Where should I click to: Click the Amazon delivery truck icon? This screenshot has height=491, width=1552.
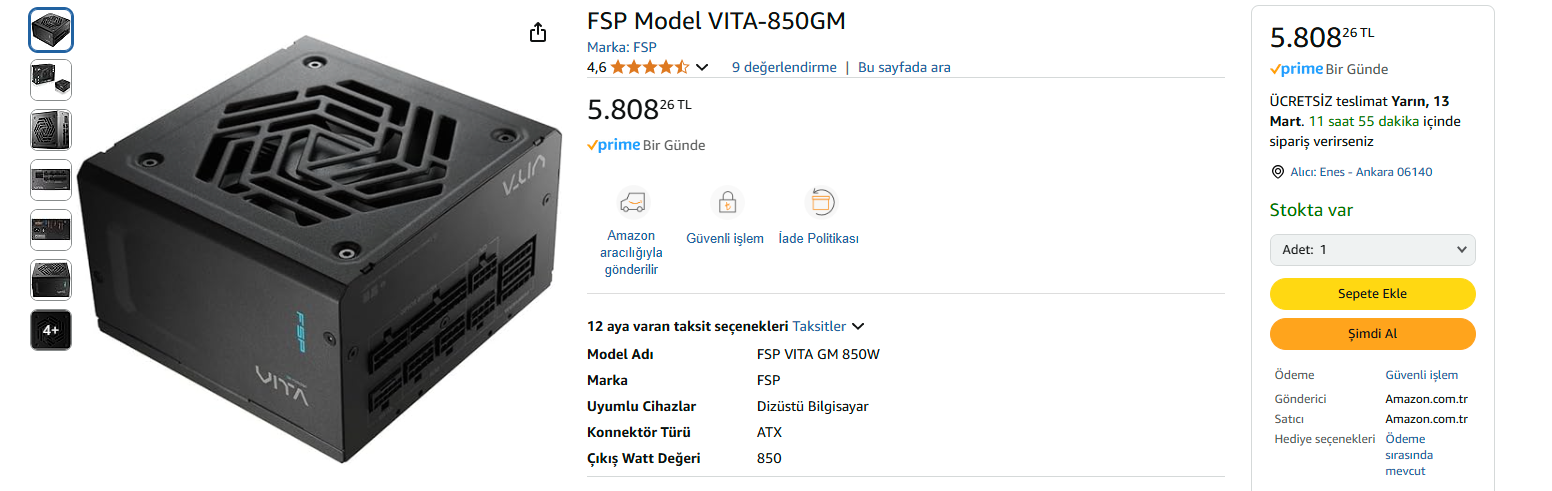632,203
